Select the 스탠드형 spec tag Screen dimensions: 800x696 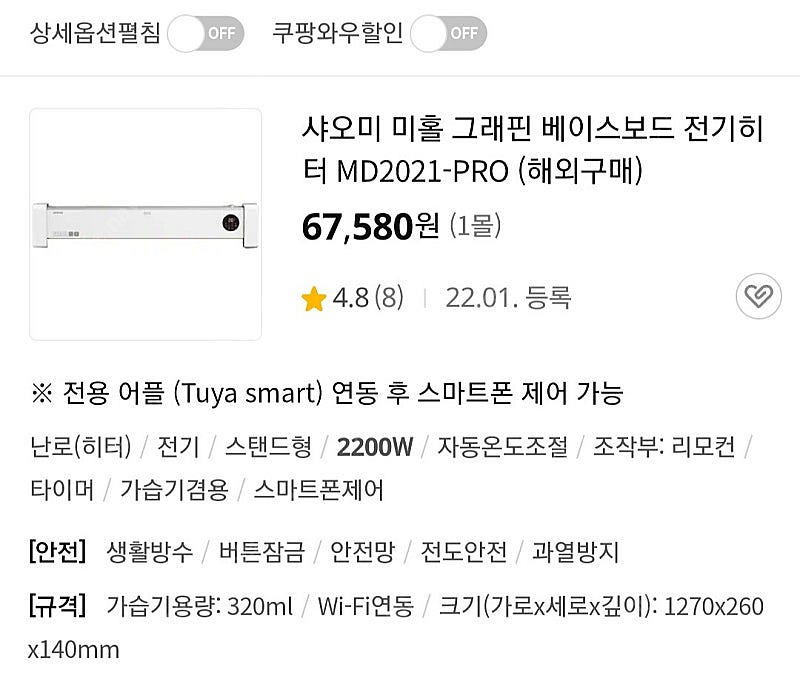click(268, 446)
